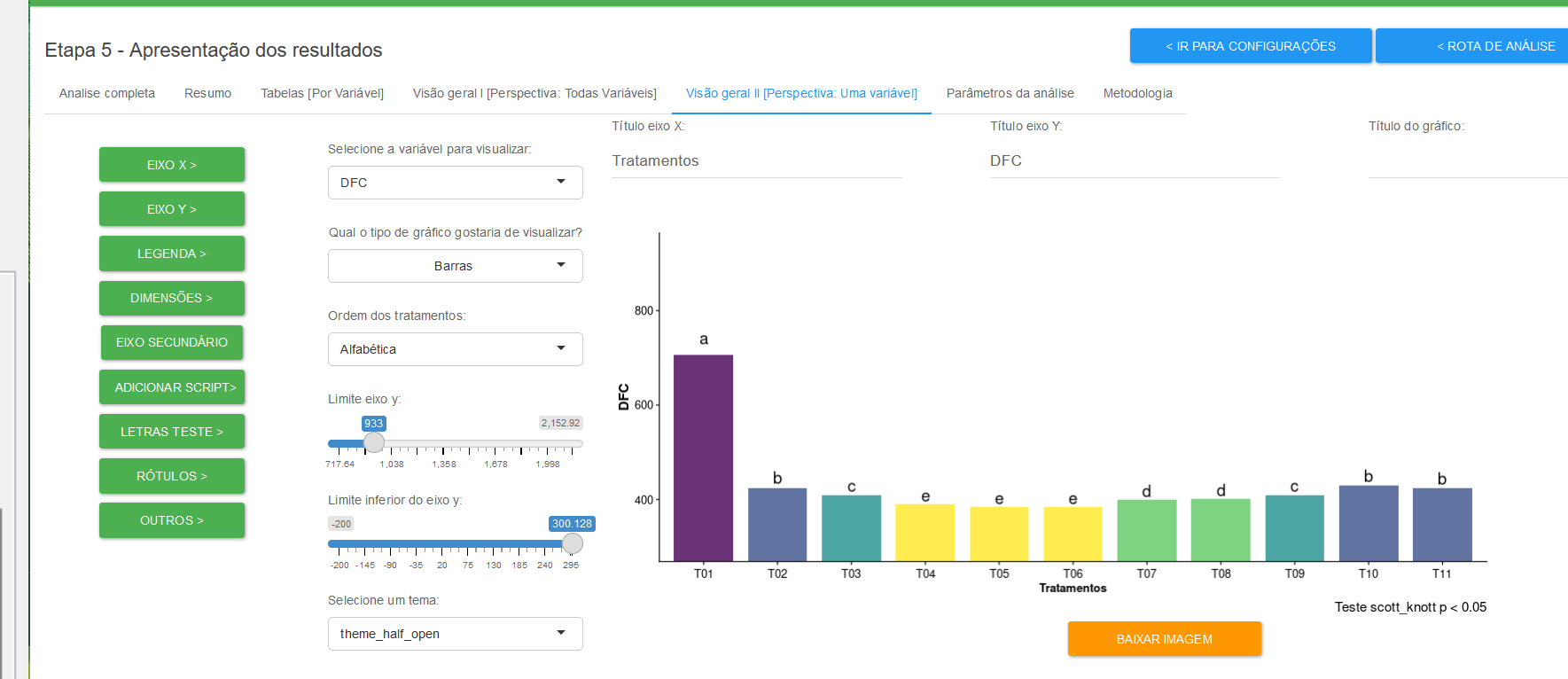Go to the Metodologia tab
The image size is (1568, 679).
[1137, 93]
